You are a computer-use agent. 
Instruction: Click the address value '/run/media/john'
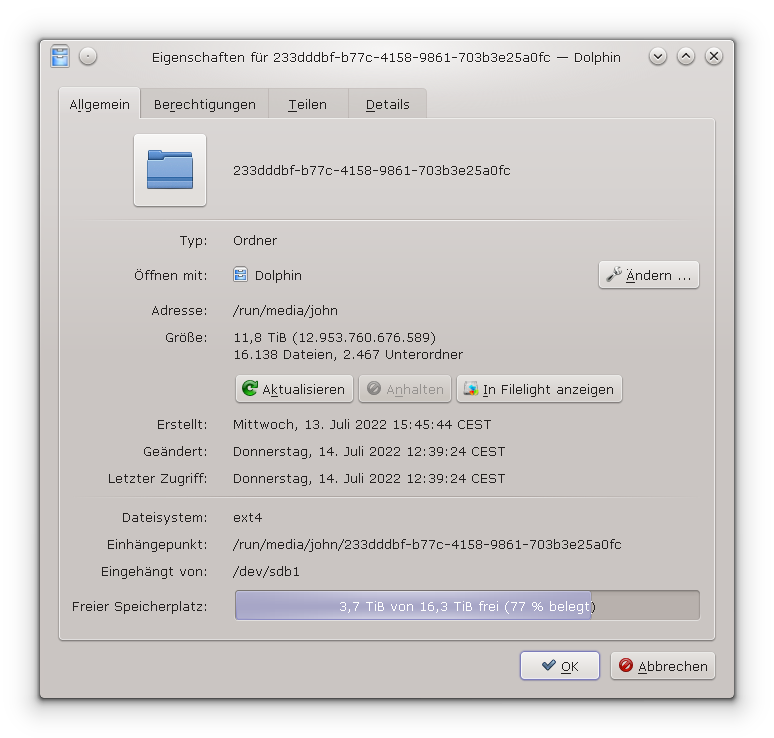click(285, 311)
